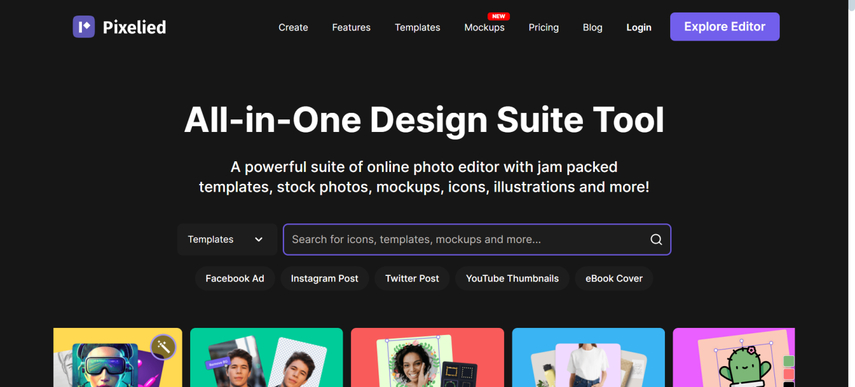855x387 pixels.
Task: Click the Login link
Action: [x=639, y=27]
